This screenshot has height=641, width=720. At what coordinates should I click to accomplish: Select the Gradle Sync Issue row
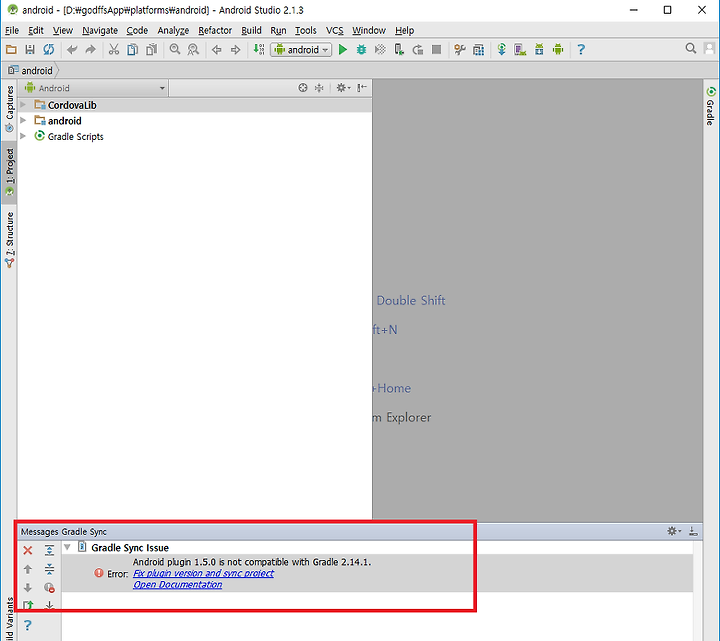377,547
